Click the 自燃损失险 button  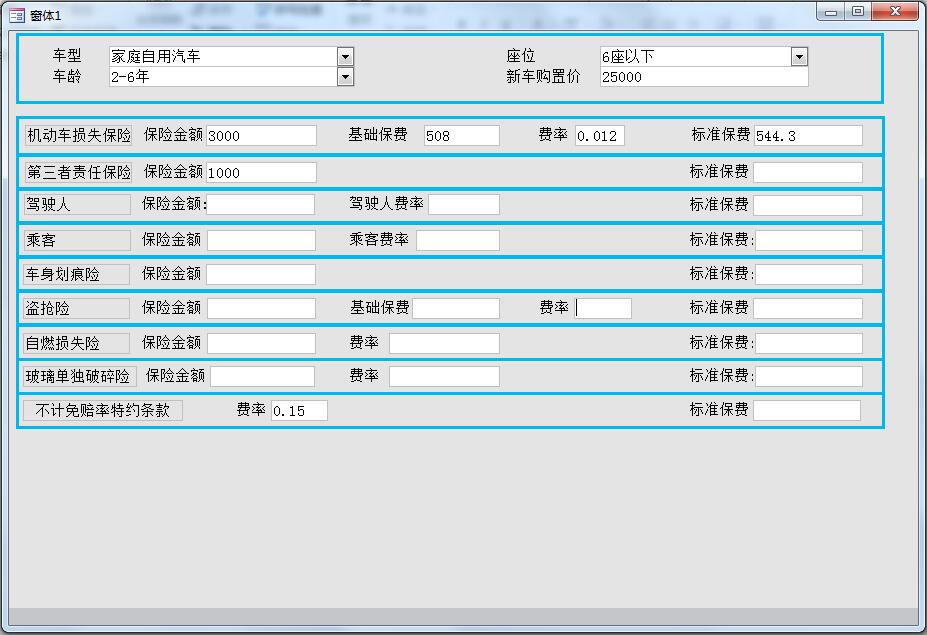click(76, 344)
